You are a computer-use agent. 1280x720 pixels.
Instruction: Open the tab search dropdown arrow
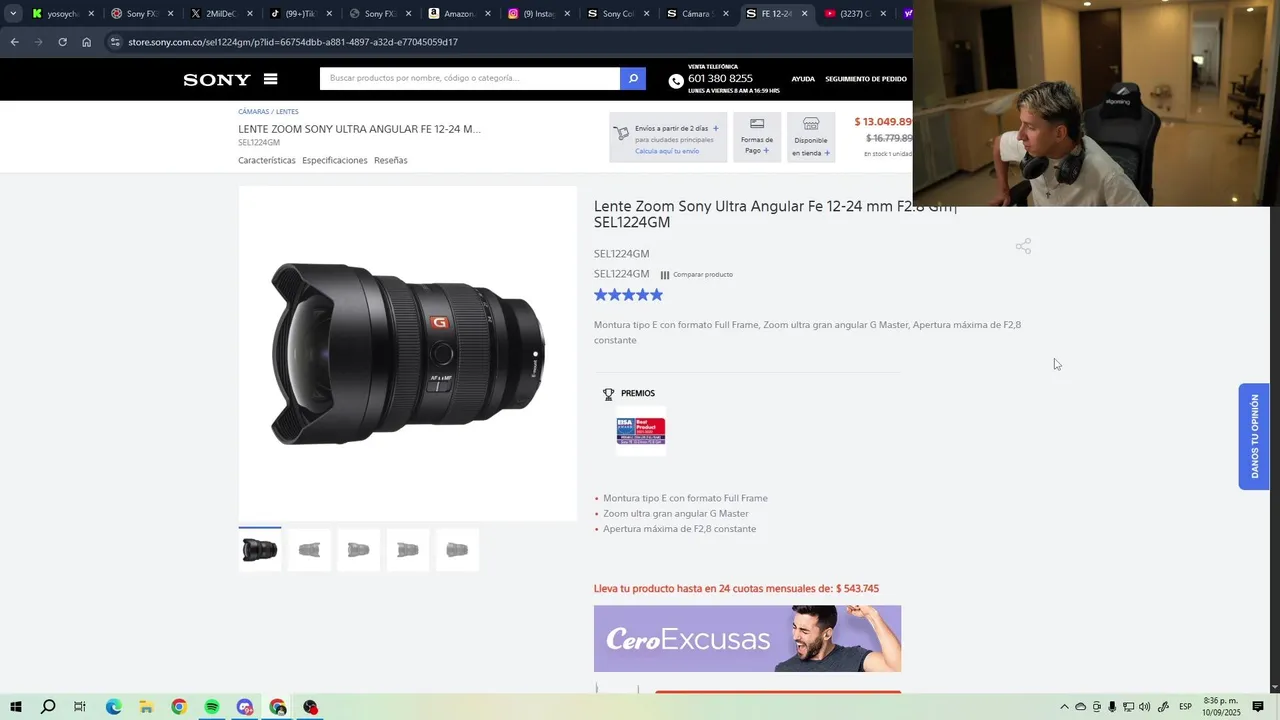pyautogui.click(x=13, y=14)
